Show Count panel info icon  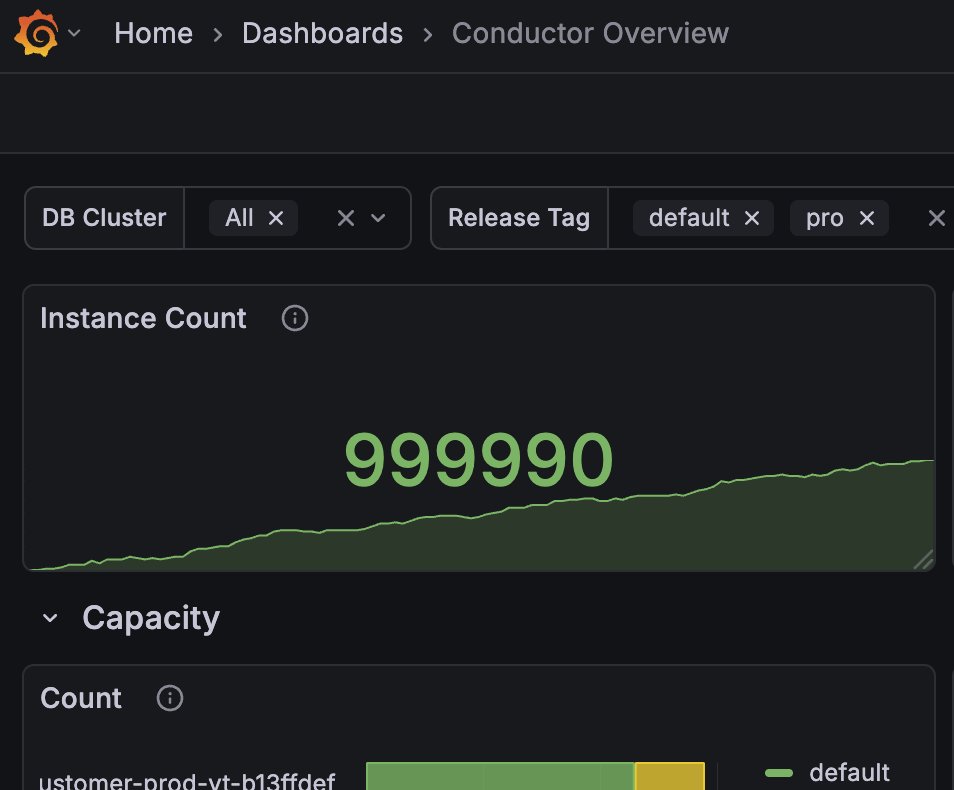170,698
